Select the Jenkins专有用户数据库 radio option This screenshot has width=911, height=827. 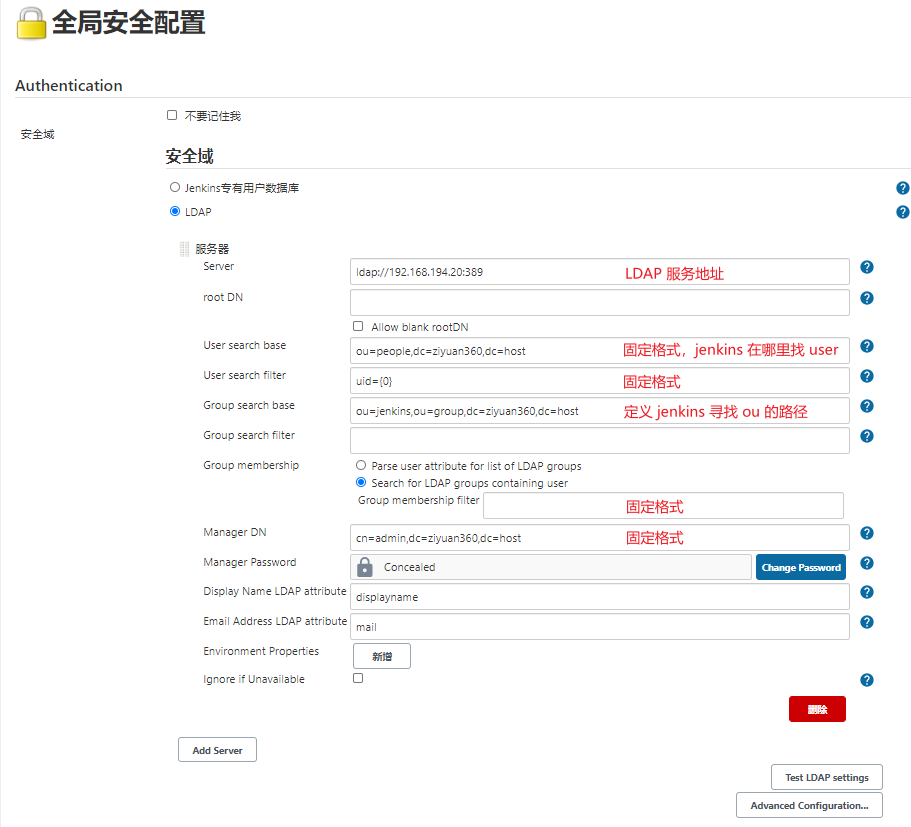pos(174,187)
